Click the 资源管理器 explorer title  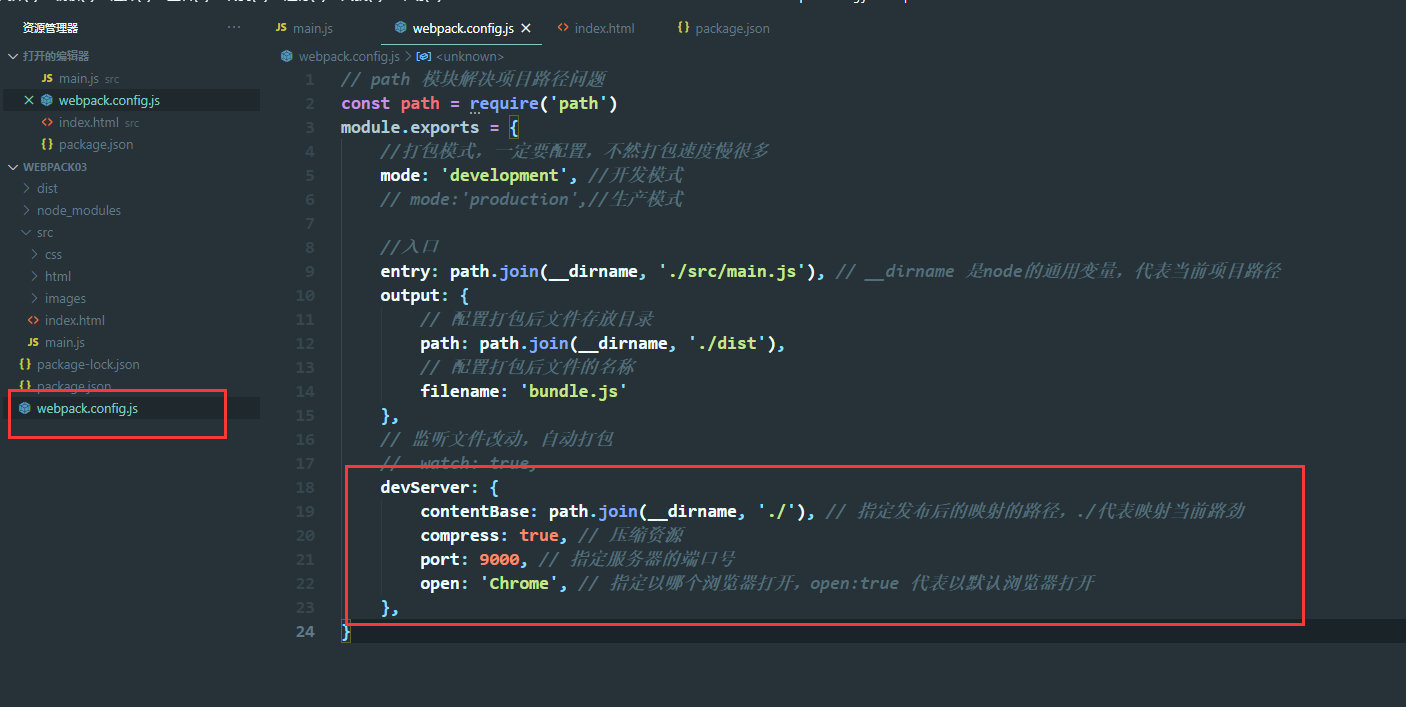point(50,28)
